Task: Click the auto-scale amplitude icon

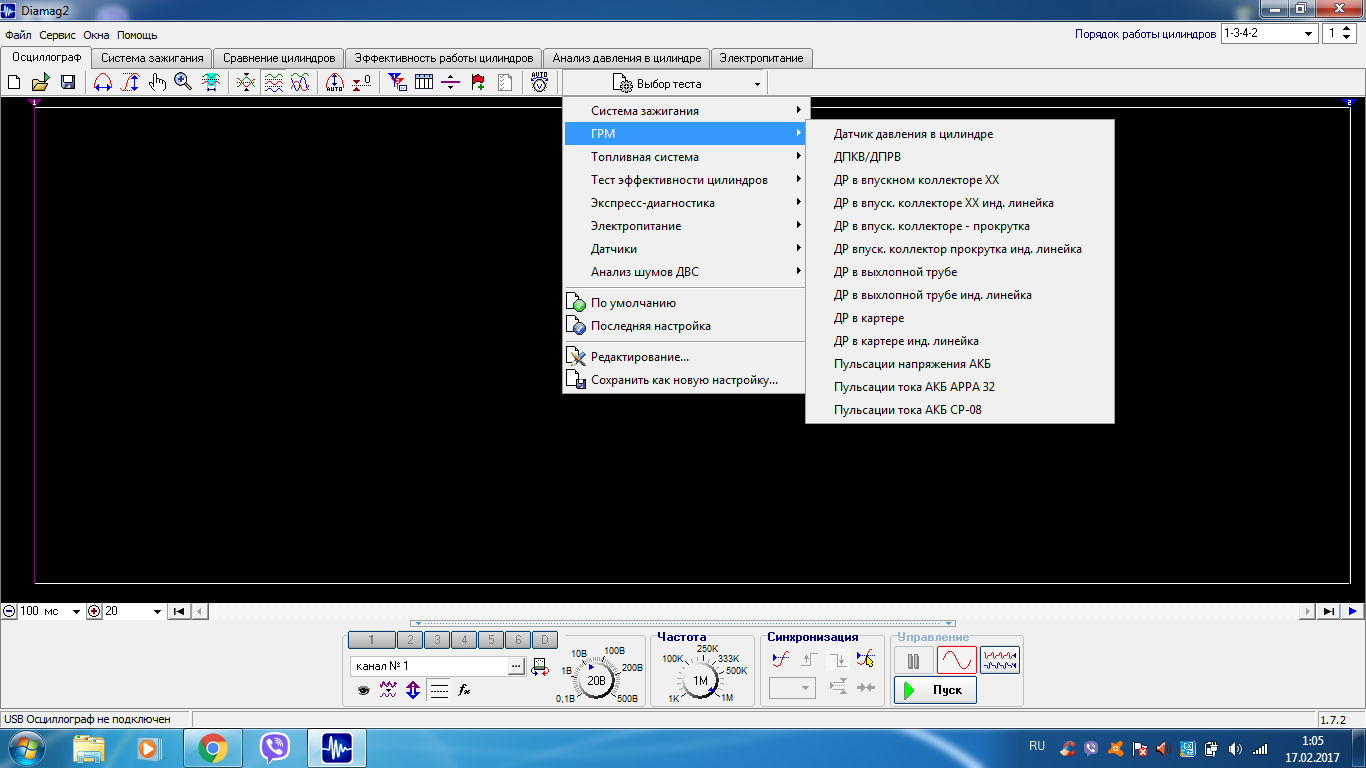Action: (x=335, y=83)
